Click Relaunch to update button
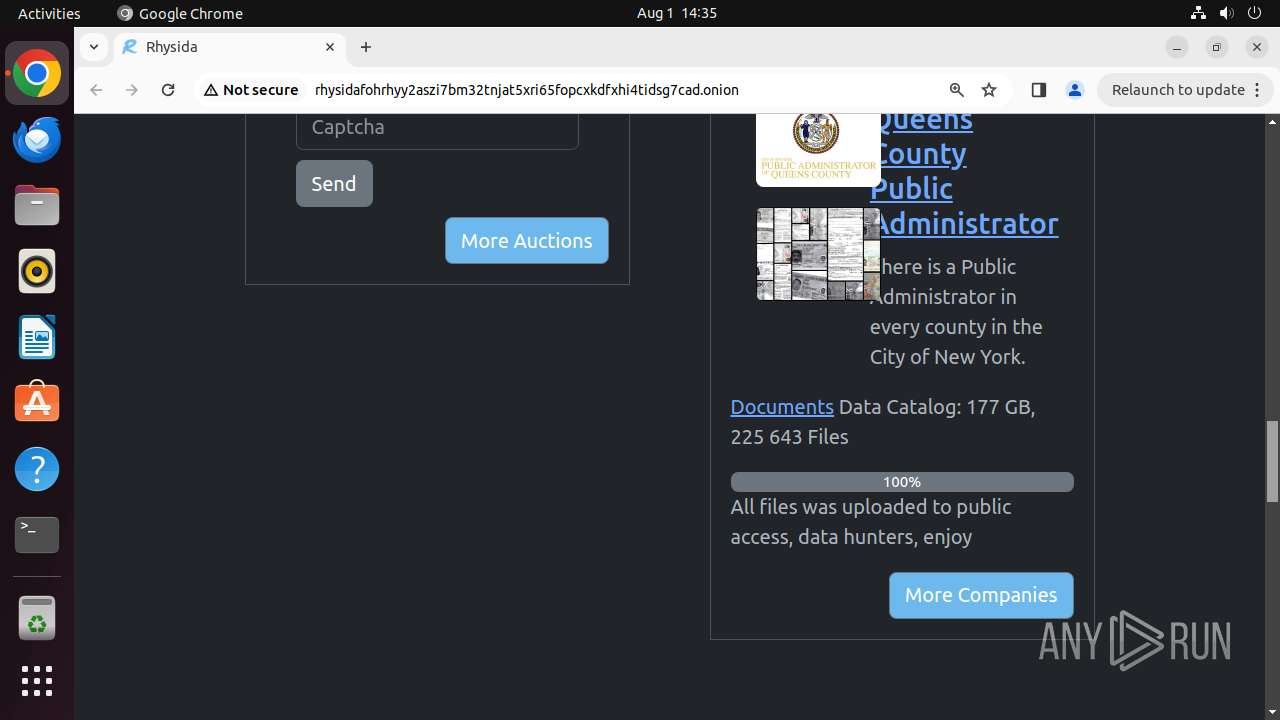 coord(1178,90)
